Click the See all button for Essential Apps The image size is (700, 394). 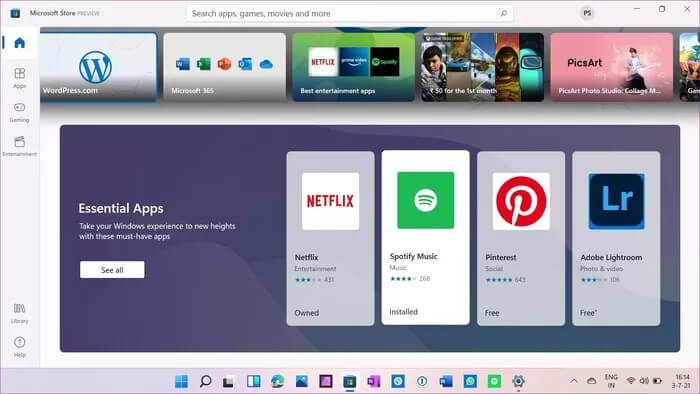pos(112,270)
